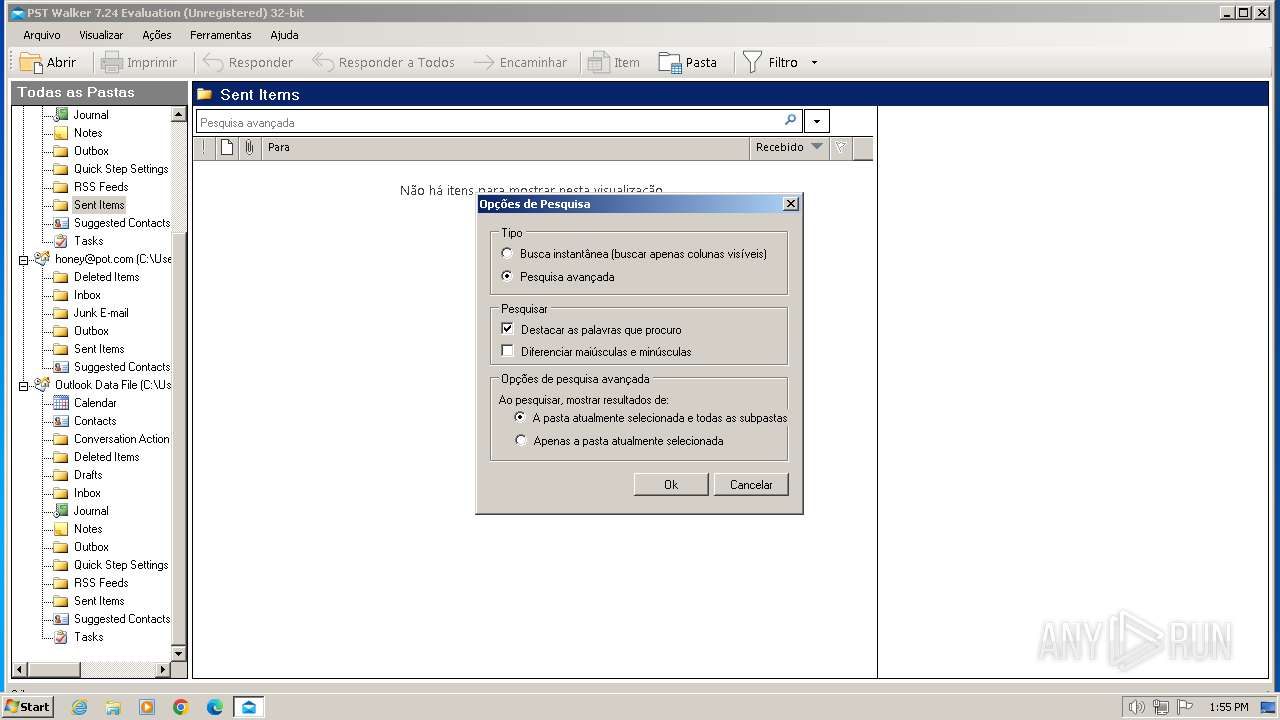The height and width of the screenshot is (720, 1280).
Task: Click the Filtro funnel icon
Action: click(x=752, y=62)
